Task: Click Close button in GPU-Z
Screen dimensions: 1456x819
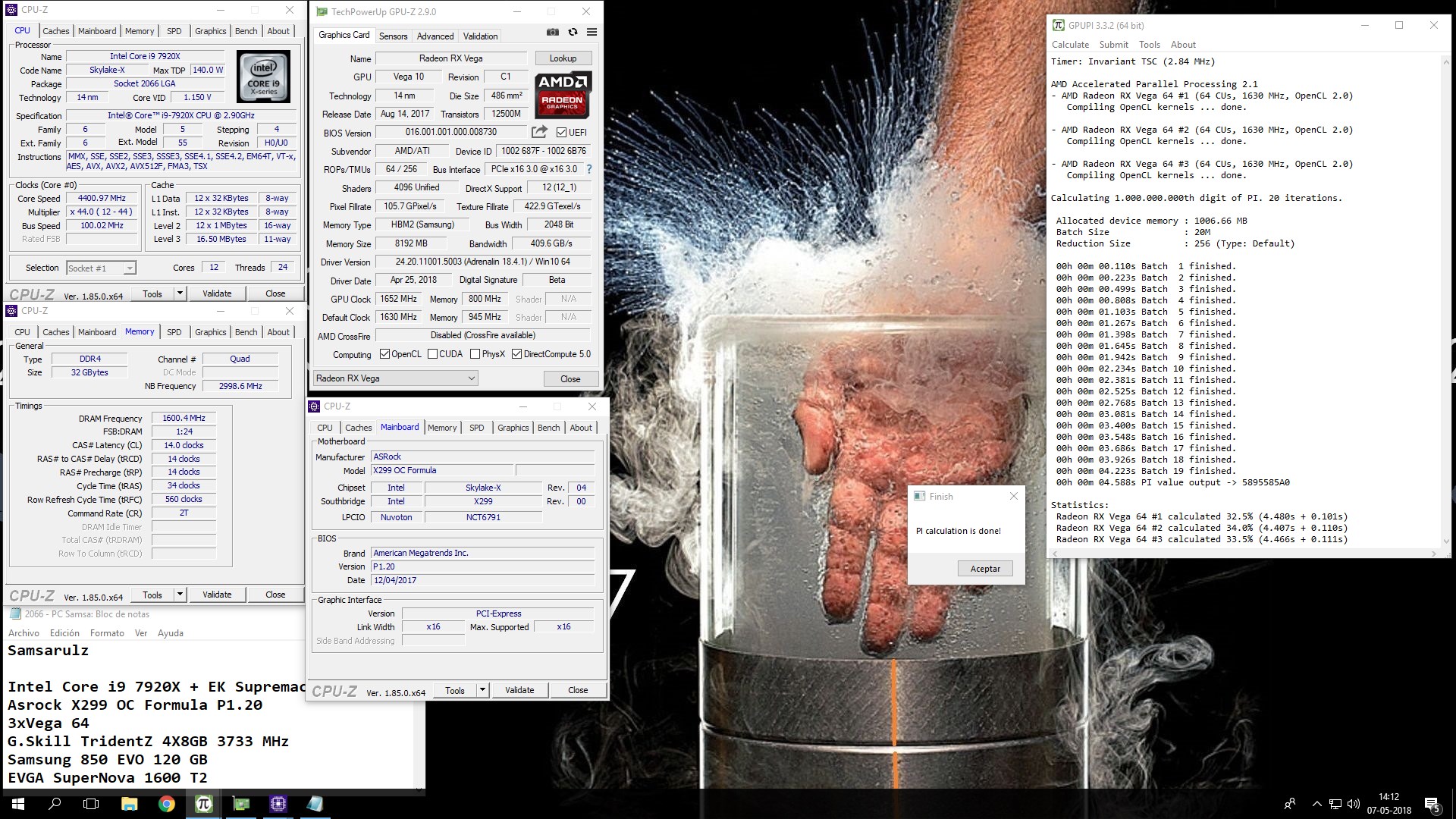Action: pyautogui.click(x=570, y=378)
